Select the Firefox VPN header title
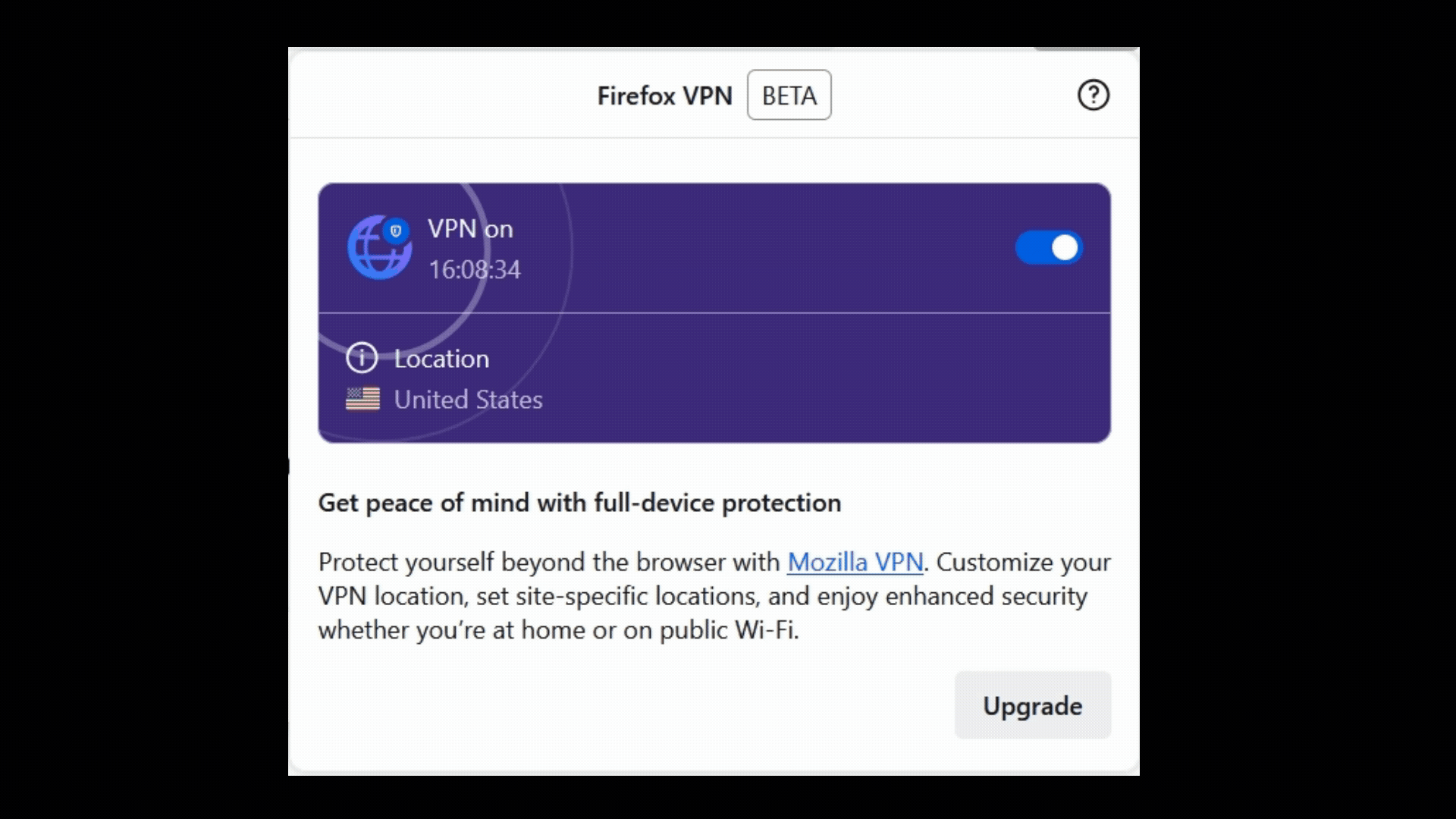Screen dimensions: 1456x819 tap(664, 95)
